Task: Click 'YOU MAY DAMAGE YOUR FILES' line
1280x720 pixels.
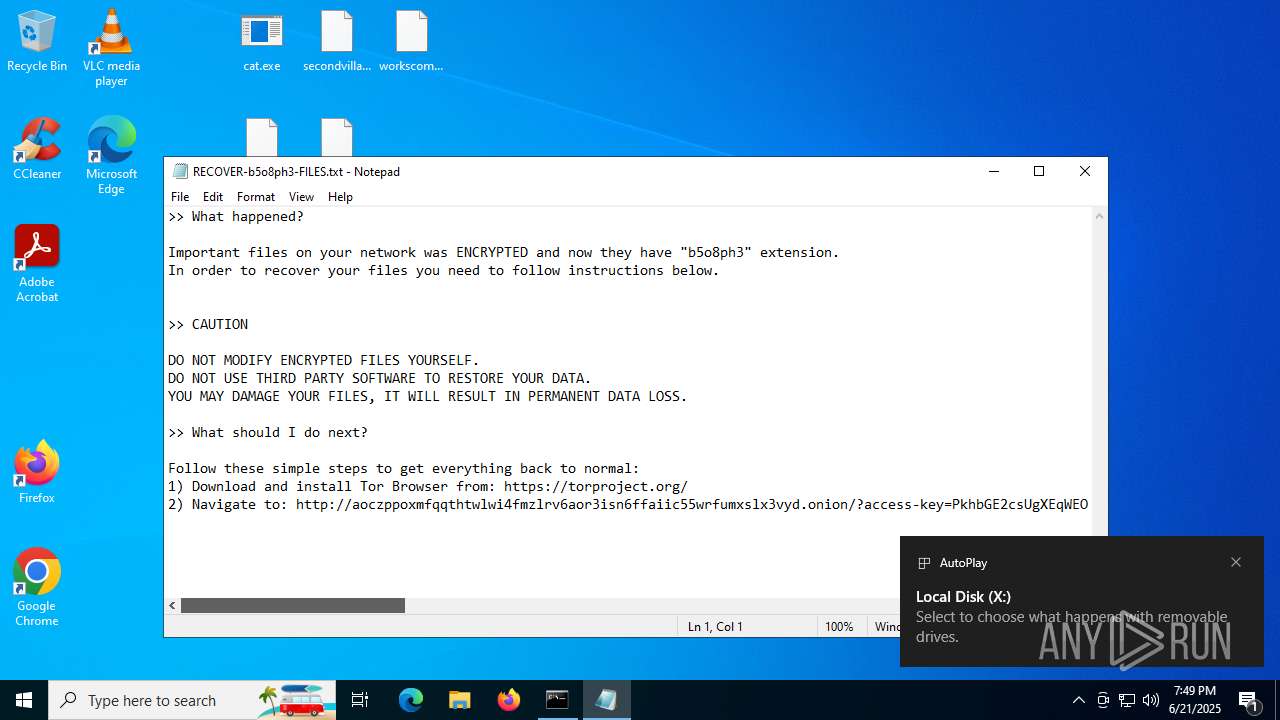Action: point(428,397)
